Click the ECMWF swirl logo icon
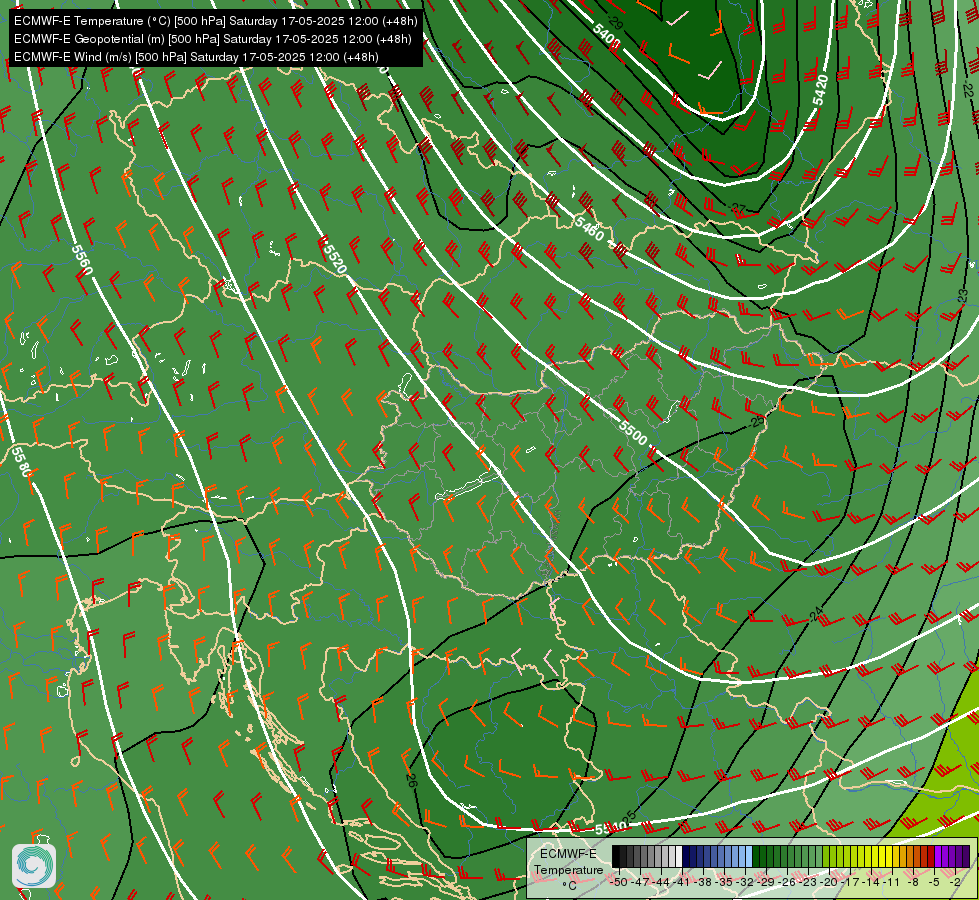This screenshot has height=900, width=979. (34, 865)
